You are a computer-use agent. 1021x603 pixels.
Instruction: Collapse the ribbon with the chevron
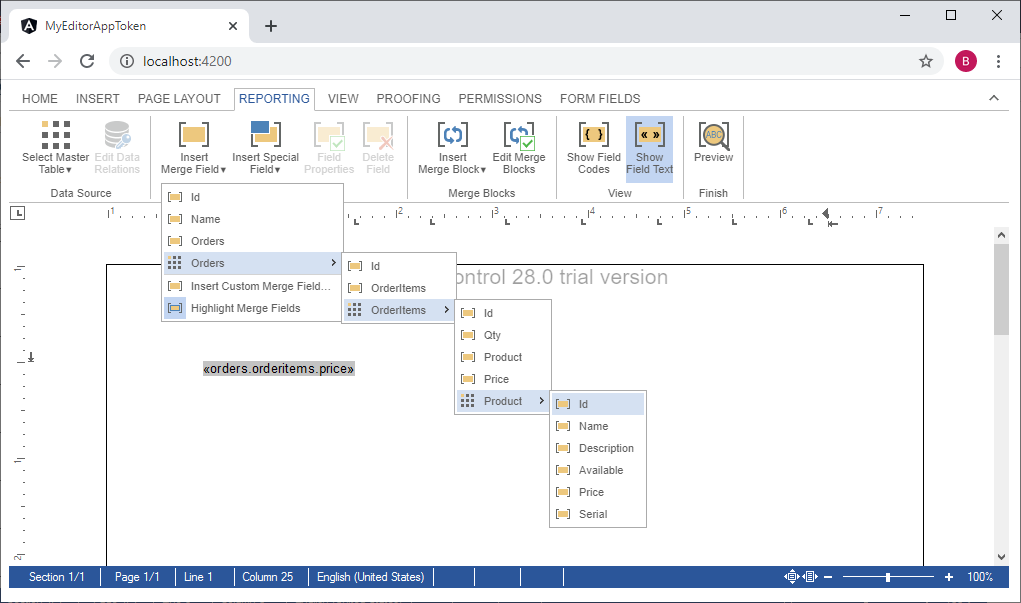click(994, 98)
